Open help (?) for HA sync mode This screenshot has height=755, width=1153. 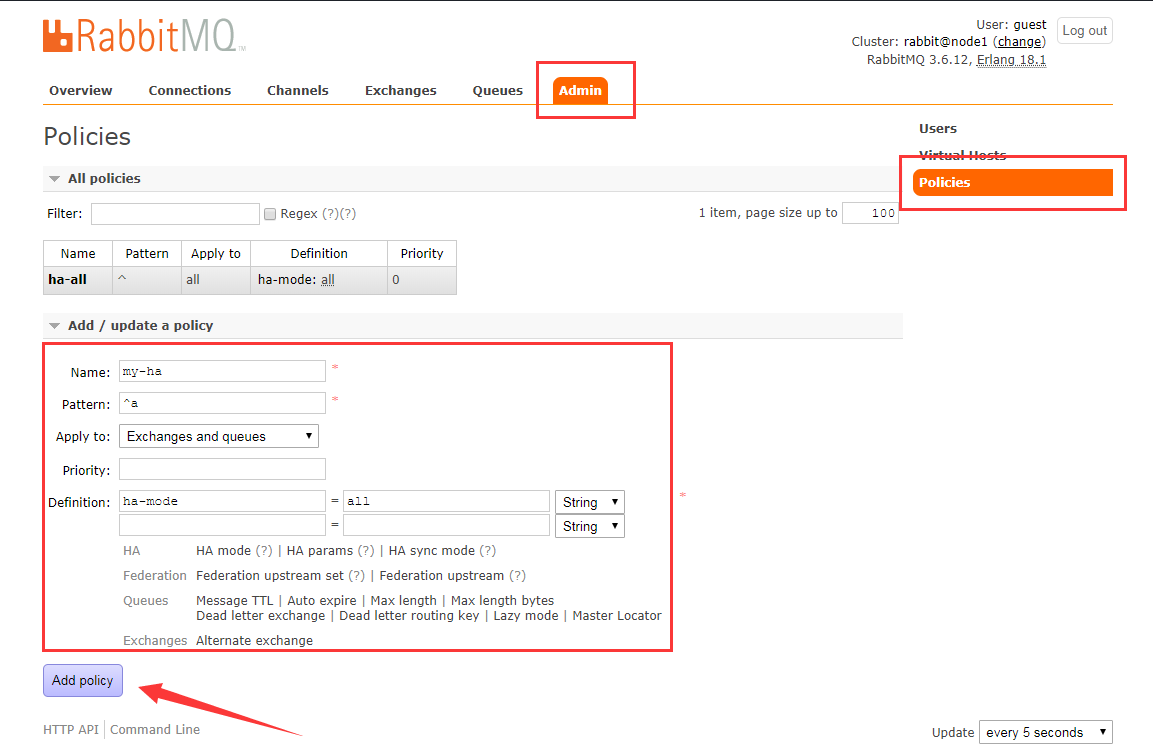pos(488,551)
